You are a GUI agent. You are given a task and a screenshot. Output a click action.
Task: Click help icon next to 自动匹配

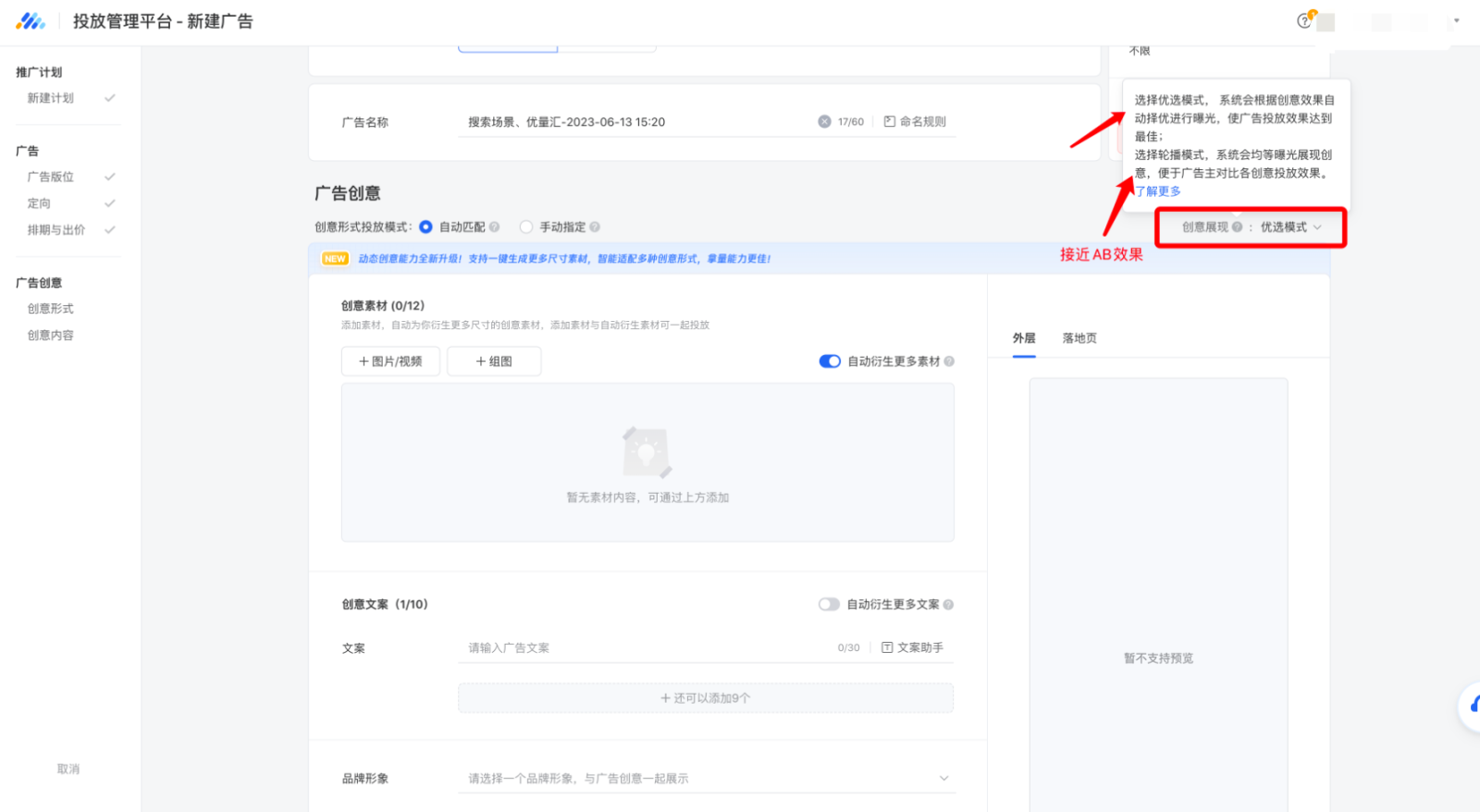pyautogui.click(x=495, y=228)
